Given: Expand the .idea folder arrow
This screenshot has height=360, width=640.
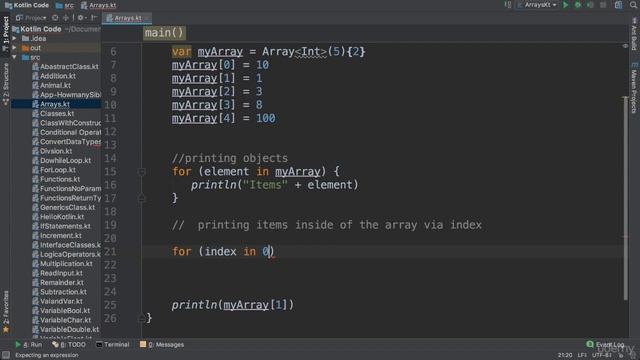Looking at the screenshot, I should (x=15, y=38).
